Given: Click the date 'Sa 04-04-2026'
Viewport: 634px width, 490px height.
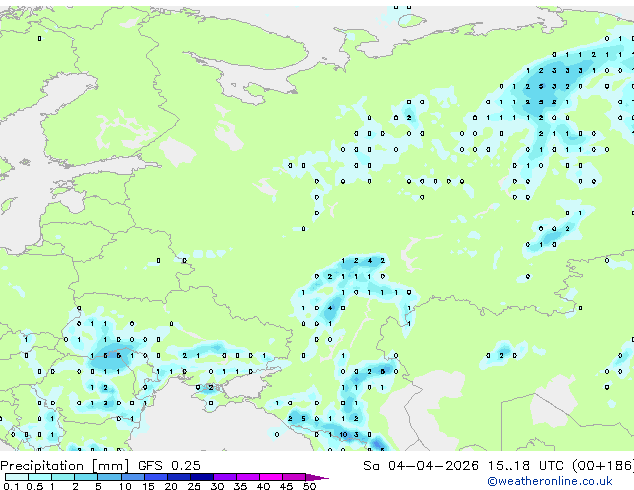Looking at the screenshot, I should coord(421,466).
